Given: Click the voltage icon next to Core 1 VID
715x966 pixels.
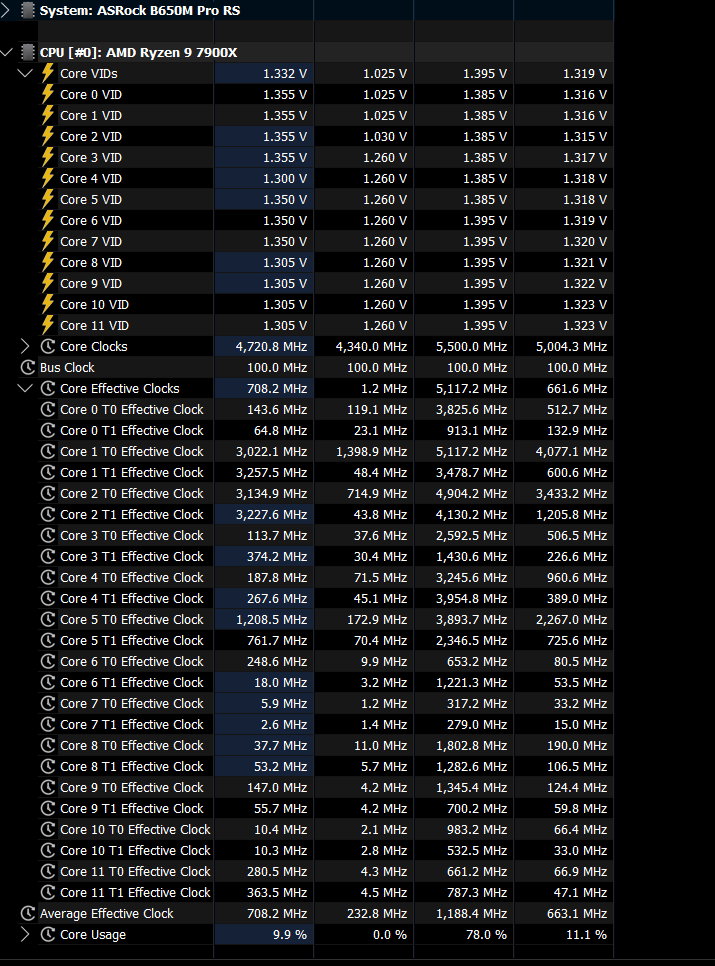Looking at the screenshot, I should point(47,115).
